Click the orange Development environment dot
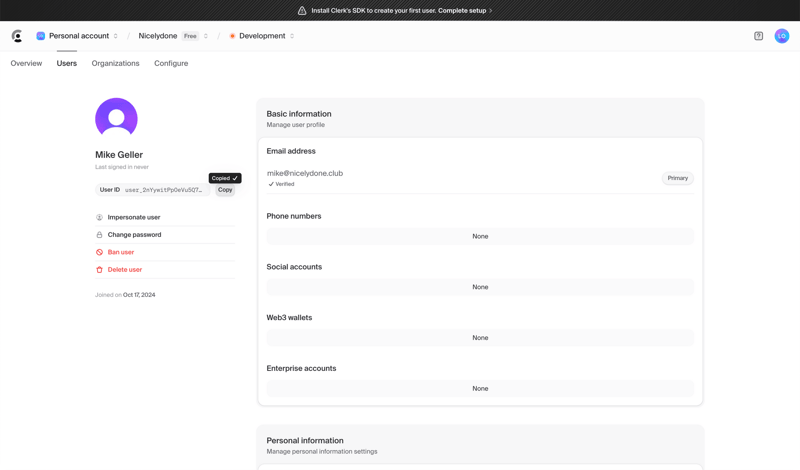The image size is (800, 470). 232,36
